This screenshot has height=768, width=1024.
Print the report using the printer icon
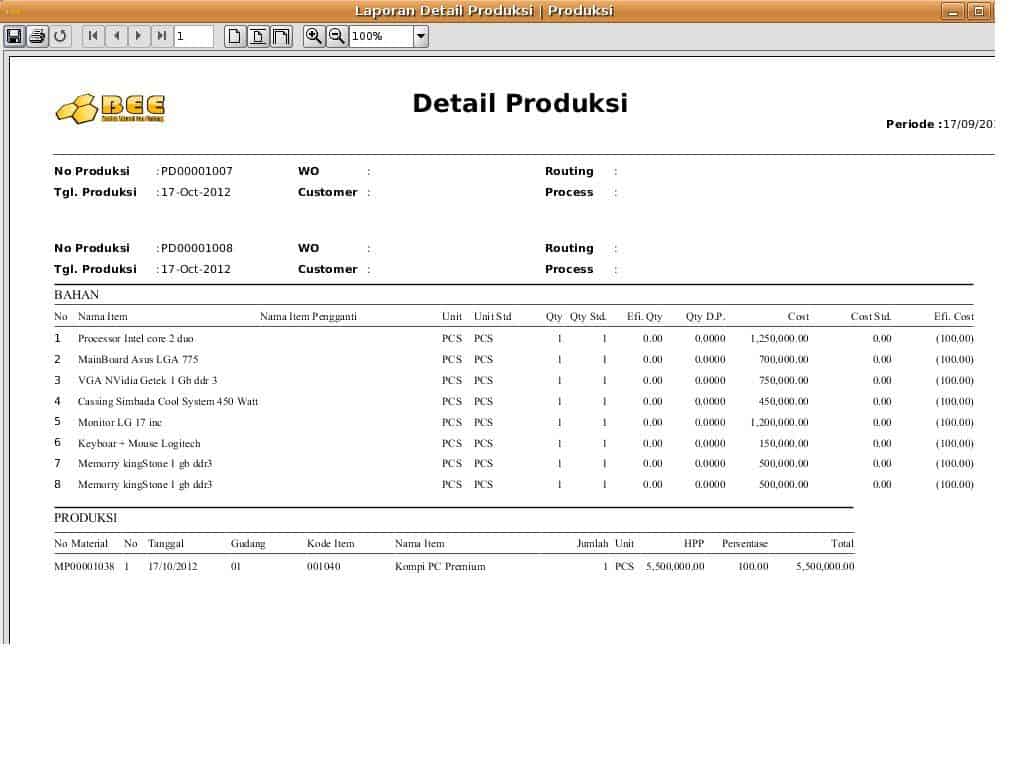[37, 36]
